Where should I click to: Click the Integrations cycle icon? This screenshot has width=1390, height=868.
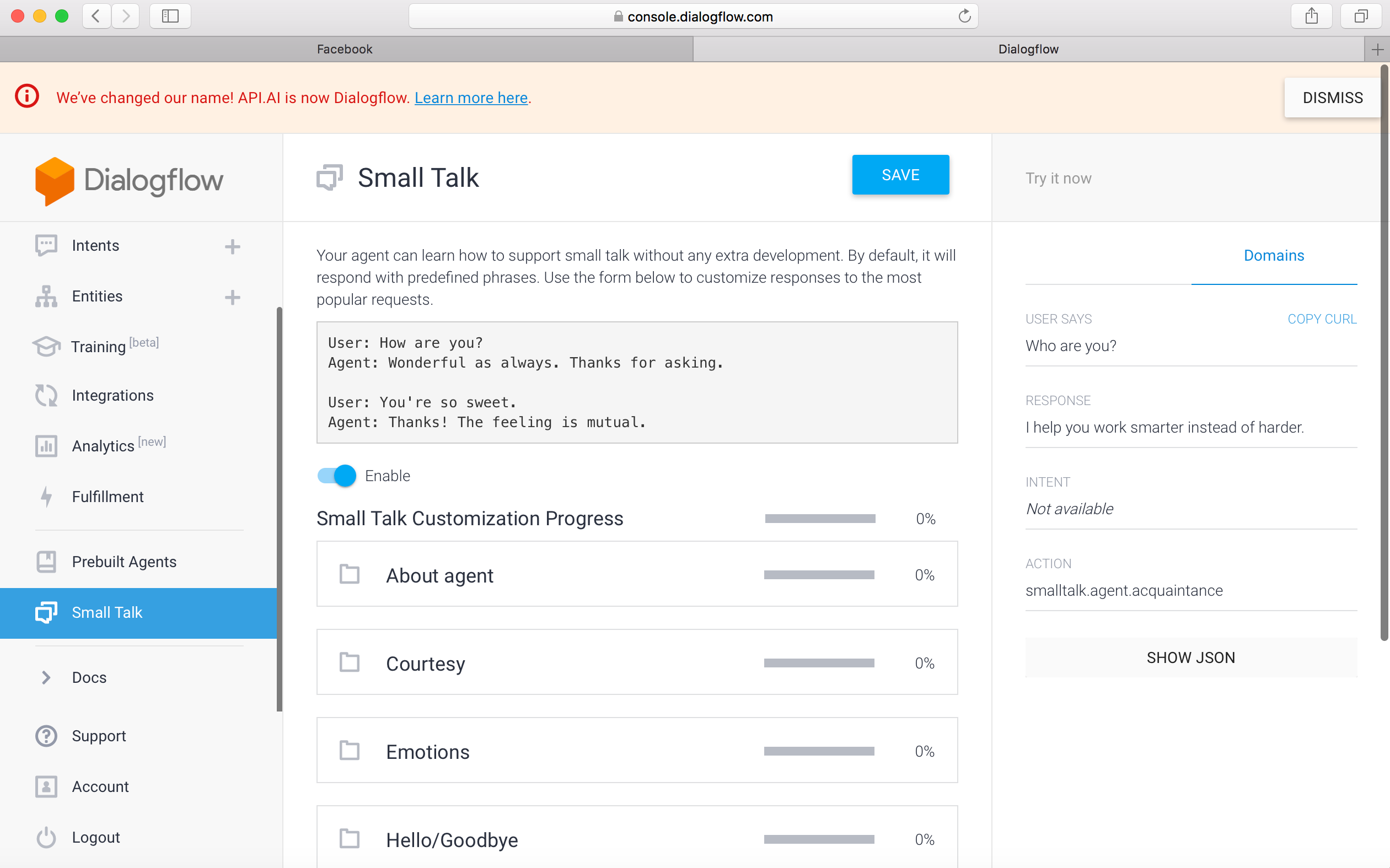pyautogui.click(x=46, y=396)
